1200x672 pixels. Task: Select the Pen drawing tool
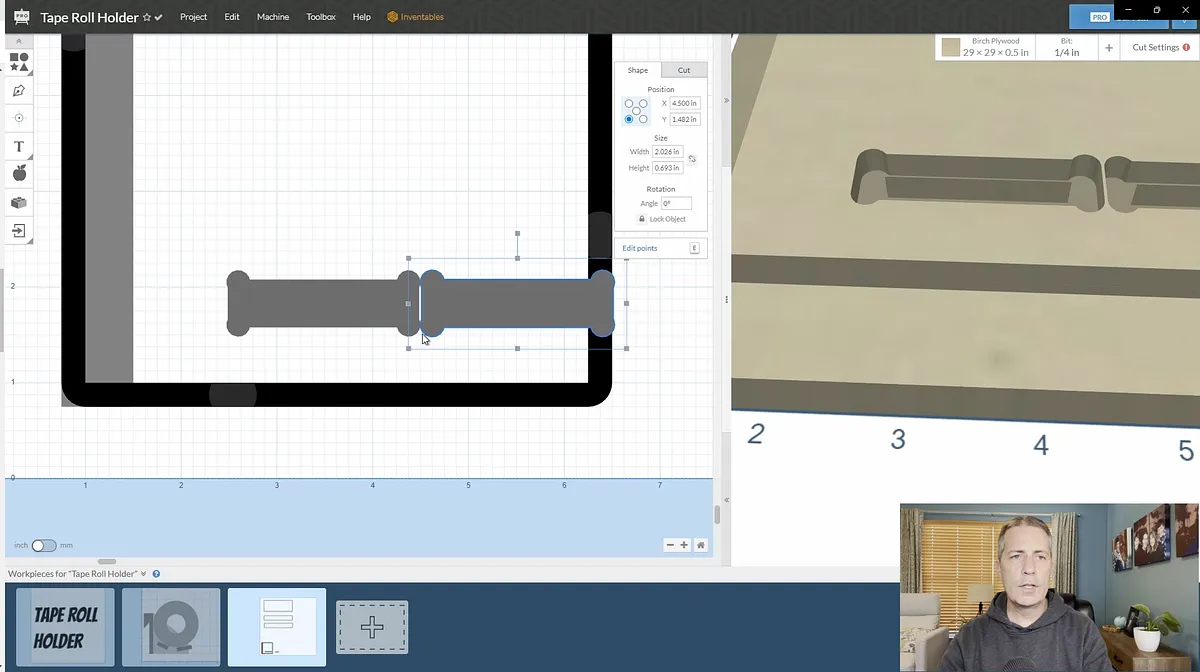pos(18,91)
